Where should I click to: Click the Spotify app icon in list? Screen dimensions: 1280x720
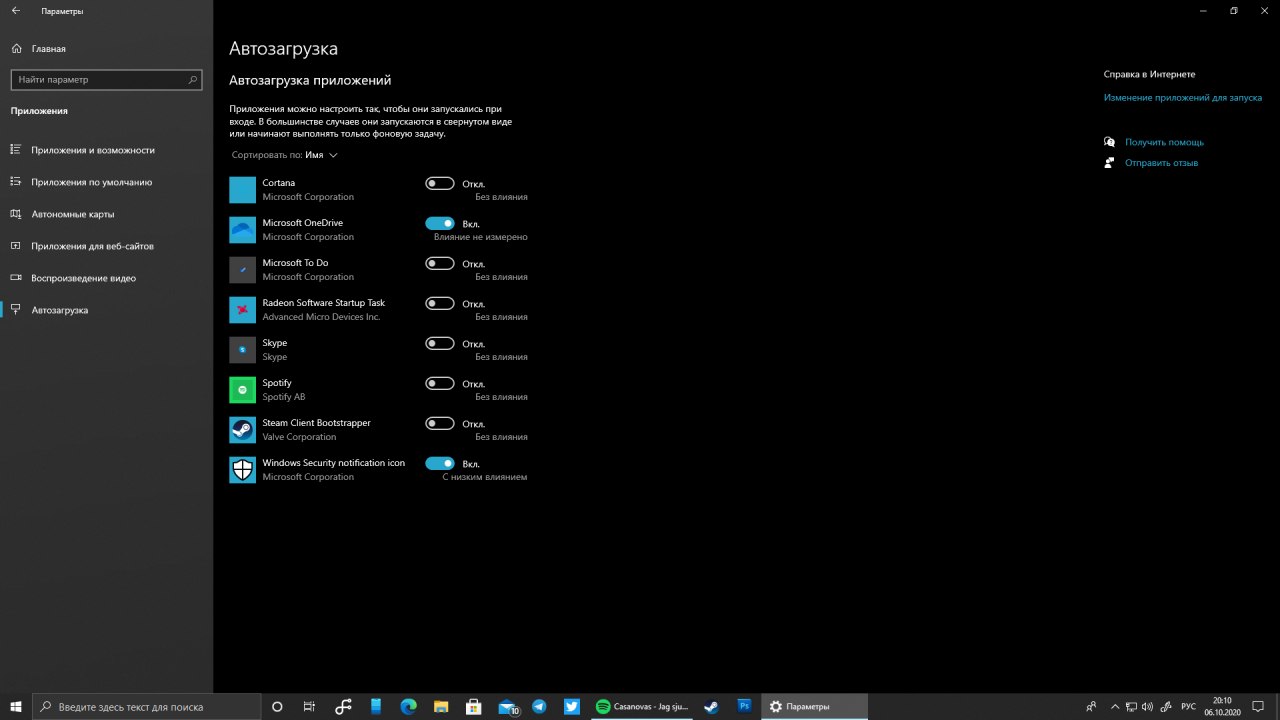coord(242,390)
